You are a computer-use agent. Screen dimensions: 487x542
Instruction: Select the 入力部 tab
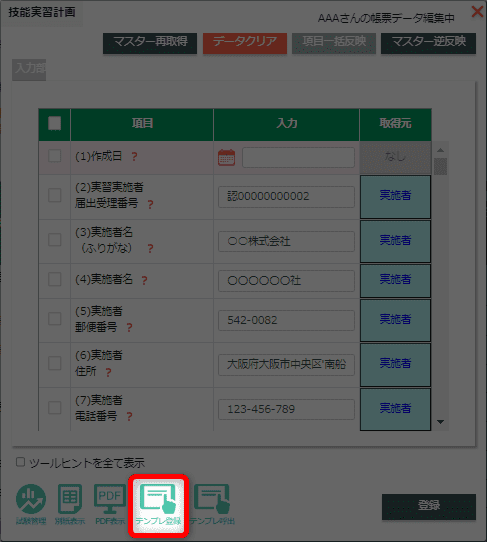29,70
